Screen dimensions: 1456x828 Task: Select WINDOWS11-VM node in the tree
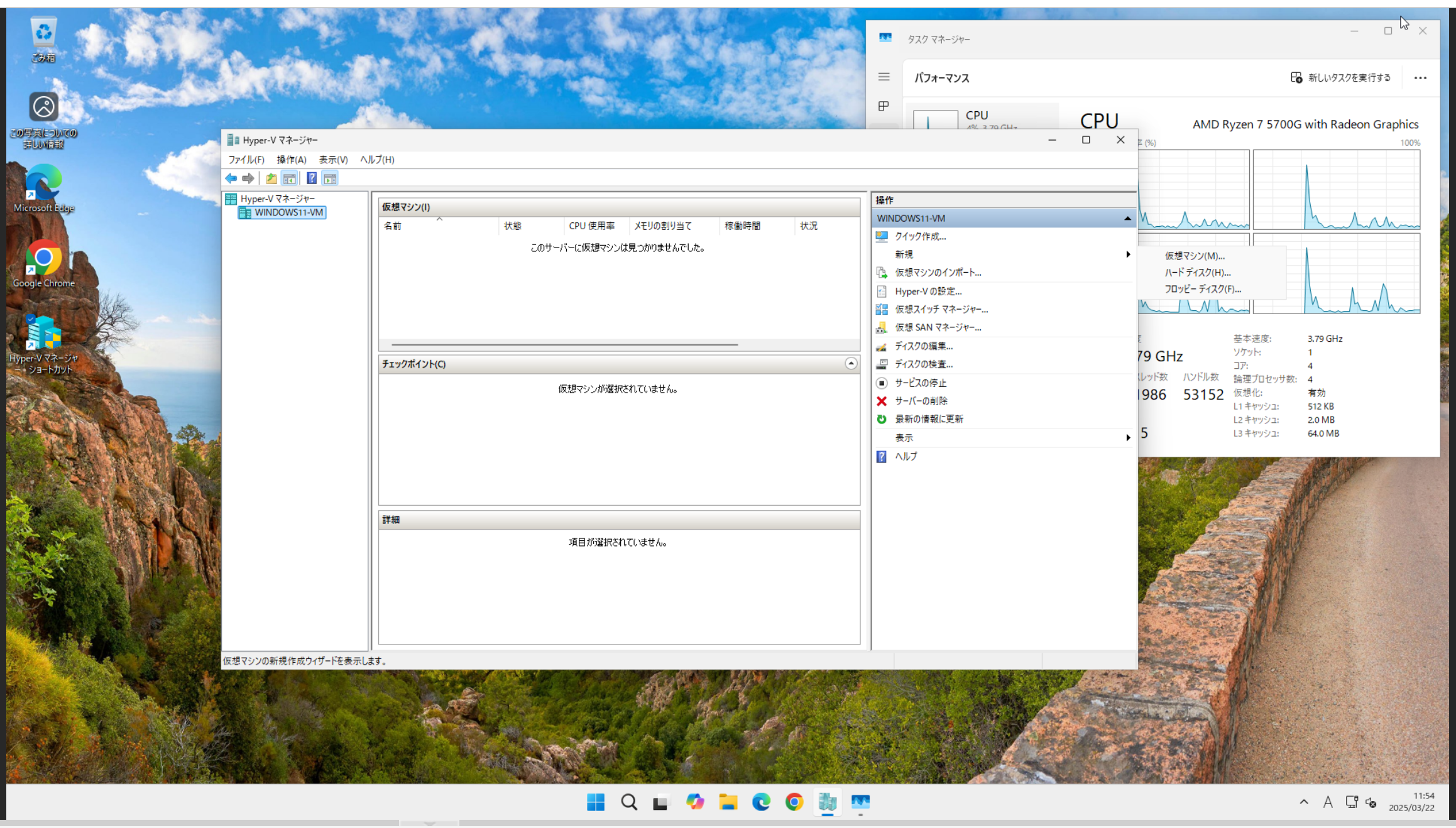(288, 212)
